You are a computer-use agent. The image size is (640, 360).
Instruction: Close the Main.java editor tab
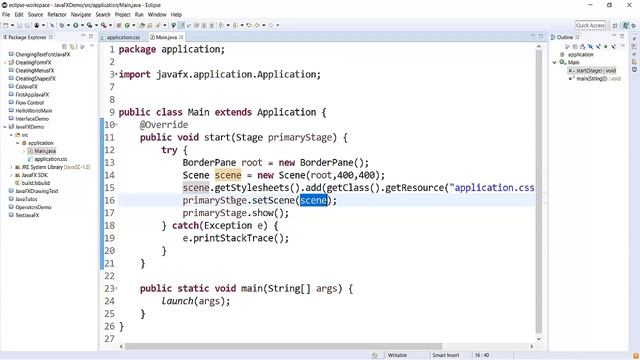(x=181, y=37)
